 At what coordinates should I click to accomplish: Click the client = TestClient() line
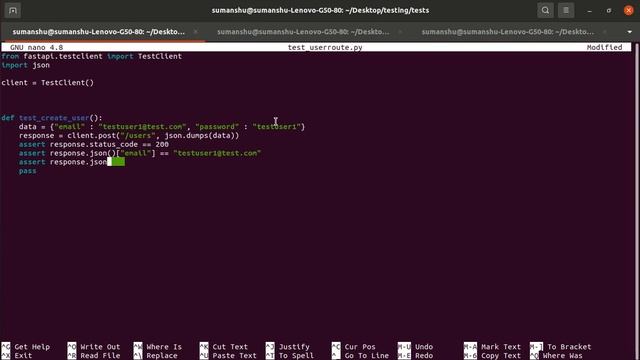(x=47, y=83)
